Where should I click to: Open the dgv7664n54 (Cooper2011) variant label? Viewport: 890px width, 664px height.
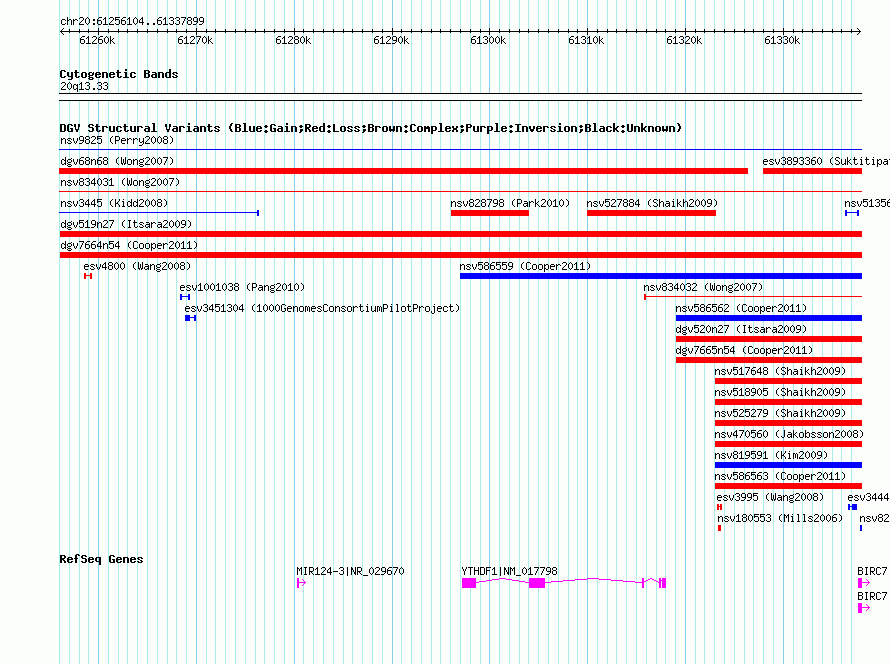pyautogui.click(x=129, y=245)
